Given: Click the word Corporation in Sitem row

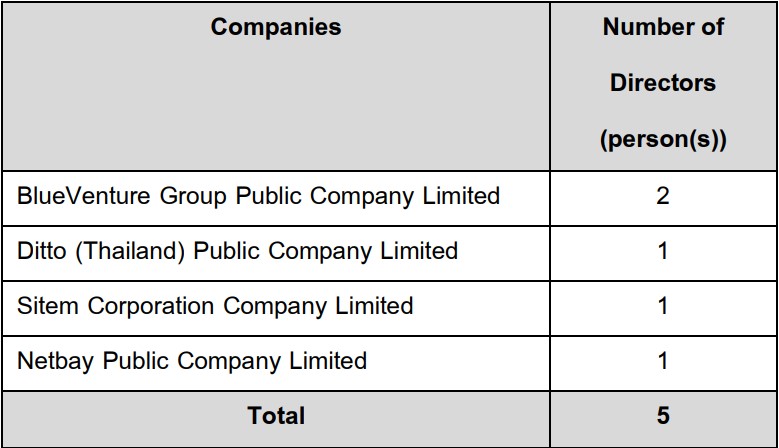Looking at the screenshot, I should point(151,306).
